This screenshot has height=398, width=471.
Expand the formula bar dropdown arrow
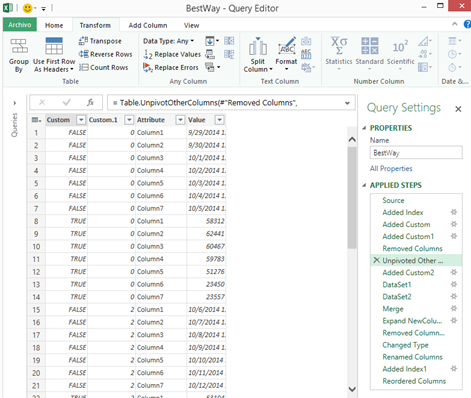click(347, 103)
